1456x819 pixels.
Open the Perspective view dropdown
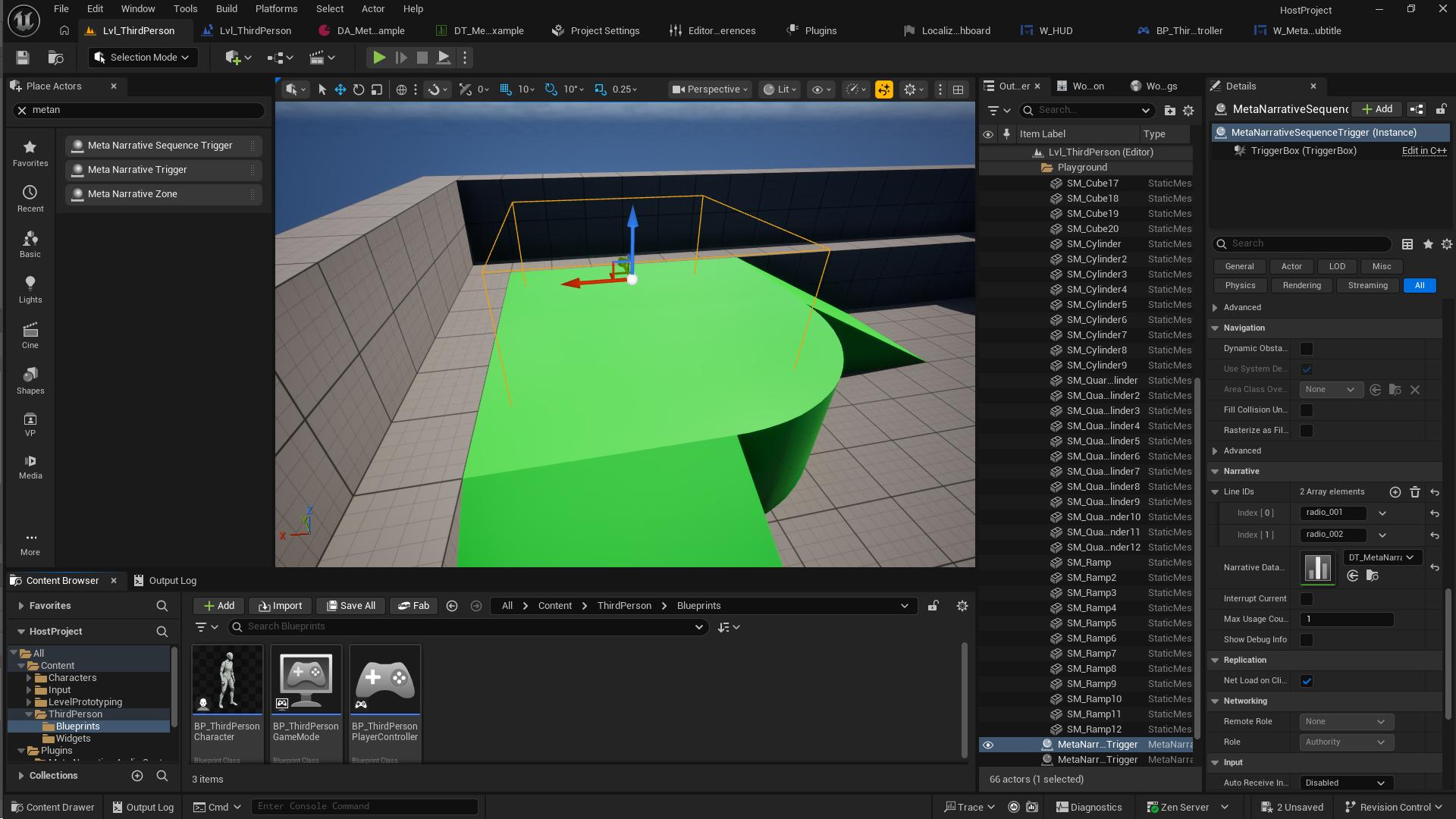coord(708,89)
